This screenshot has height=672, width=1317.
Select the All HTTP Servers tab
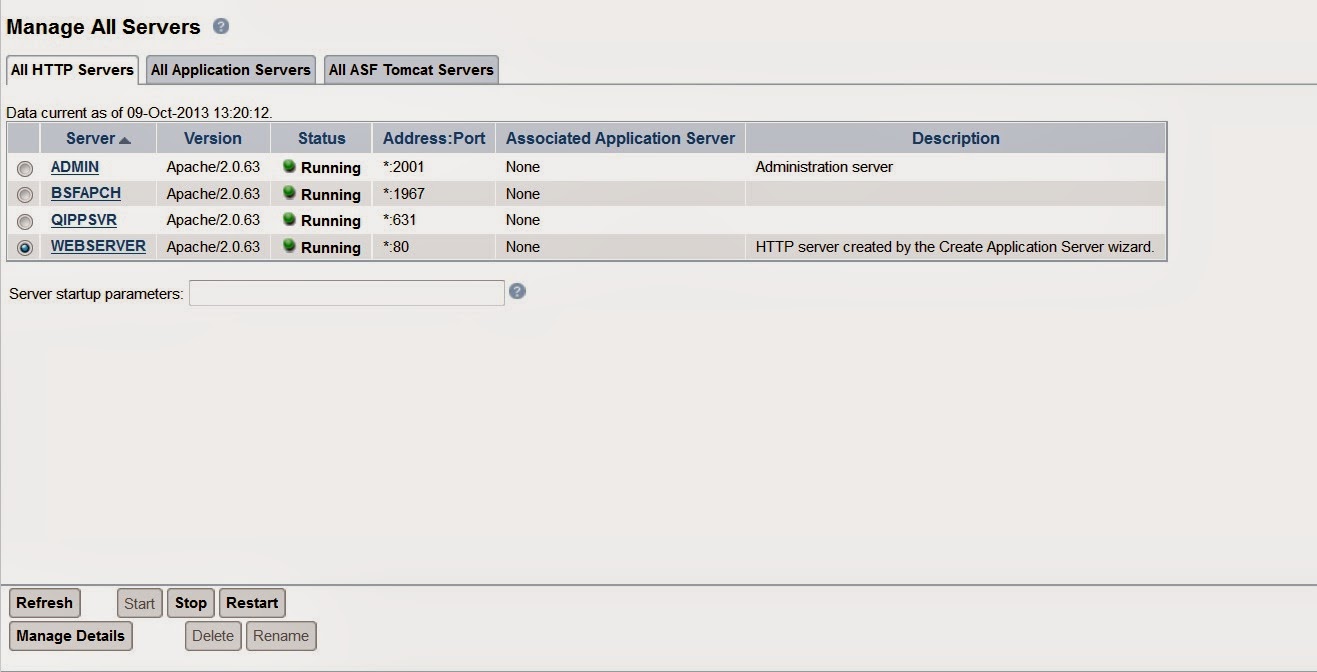point(71,69)
